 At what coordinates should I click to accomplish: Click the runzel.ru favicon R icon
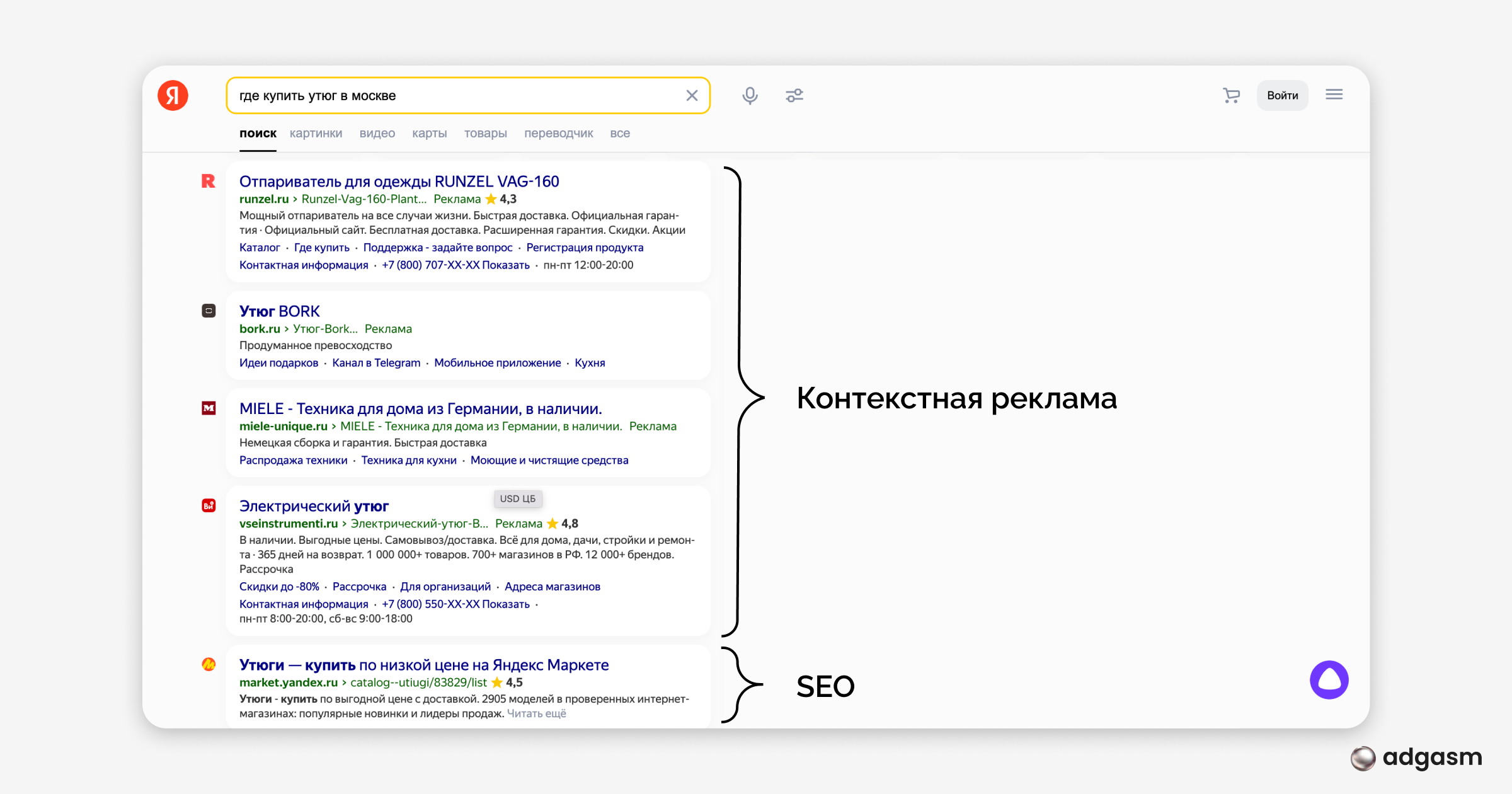209,181
